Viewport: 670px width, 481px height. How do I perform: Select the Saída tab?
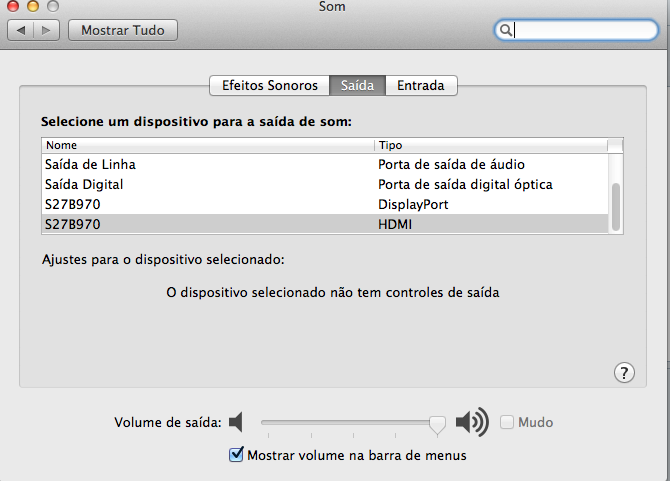(357, 86)
